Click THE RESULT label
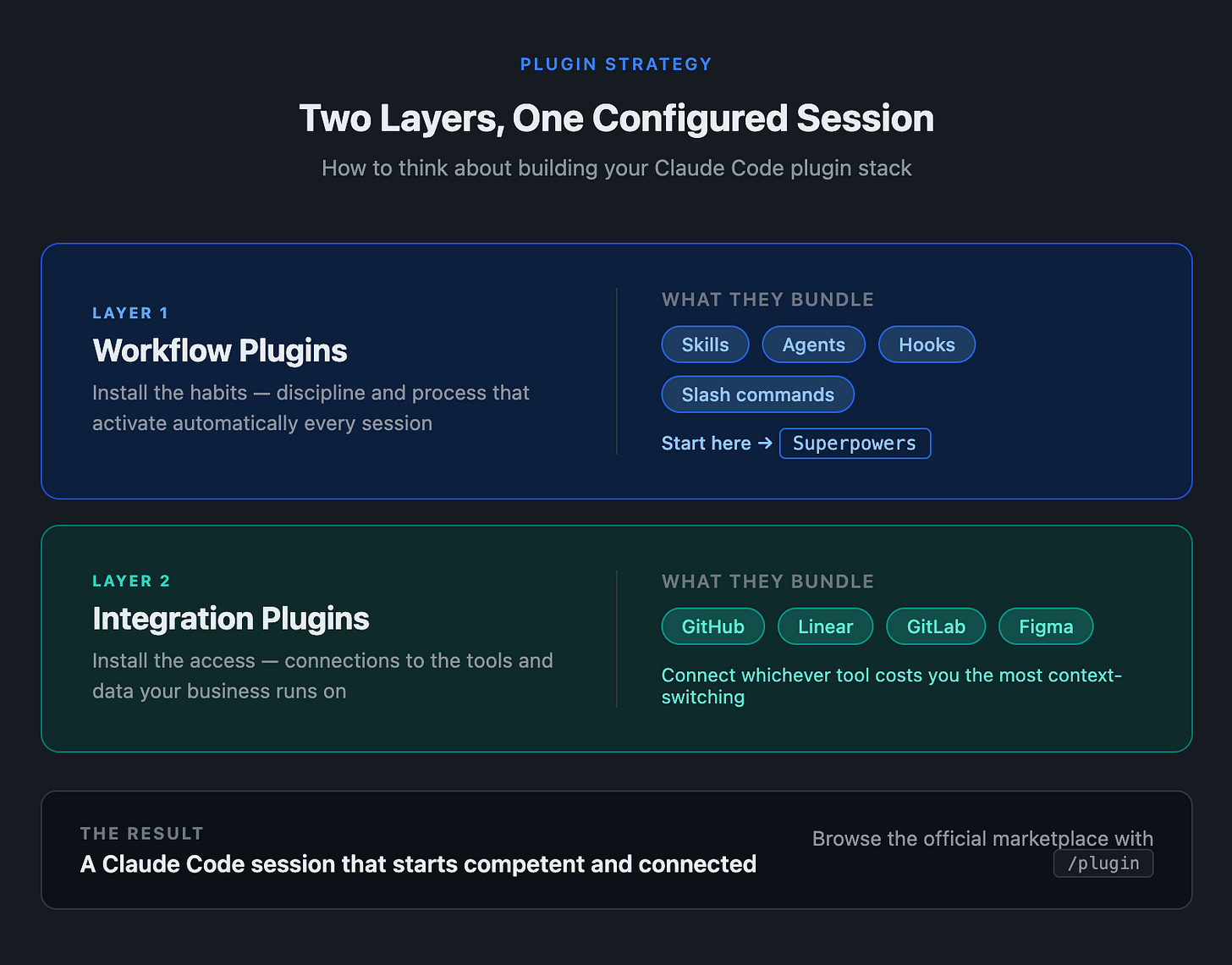This screenshot has width=1232, height=965. [142, 834]
